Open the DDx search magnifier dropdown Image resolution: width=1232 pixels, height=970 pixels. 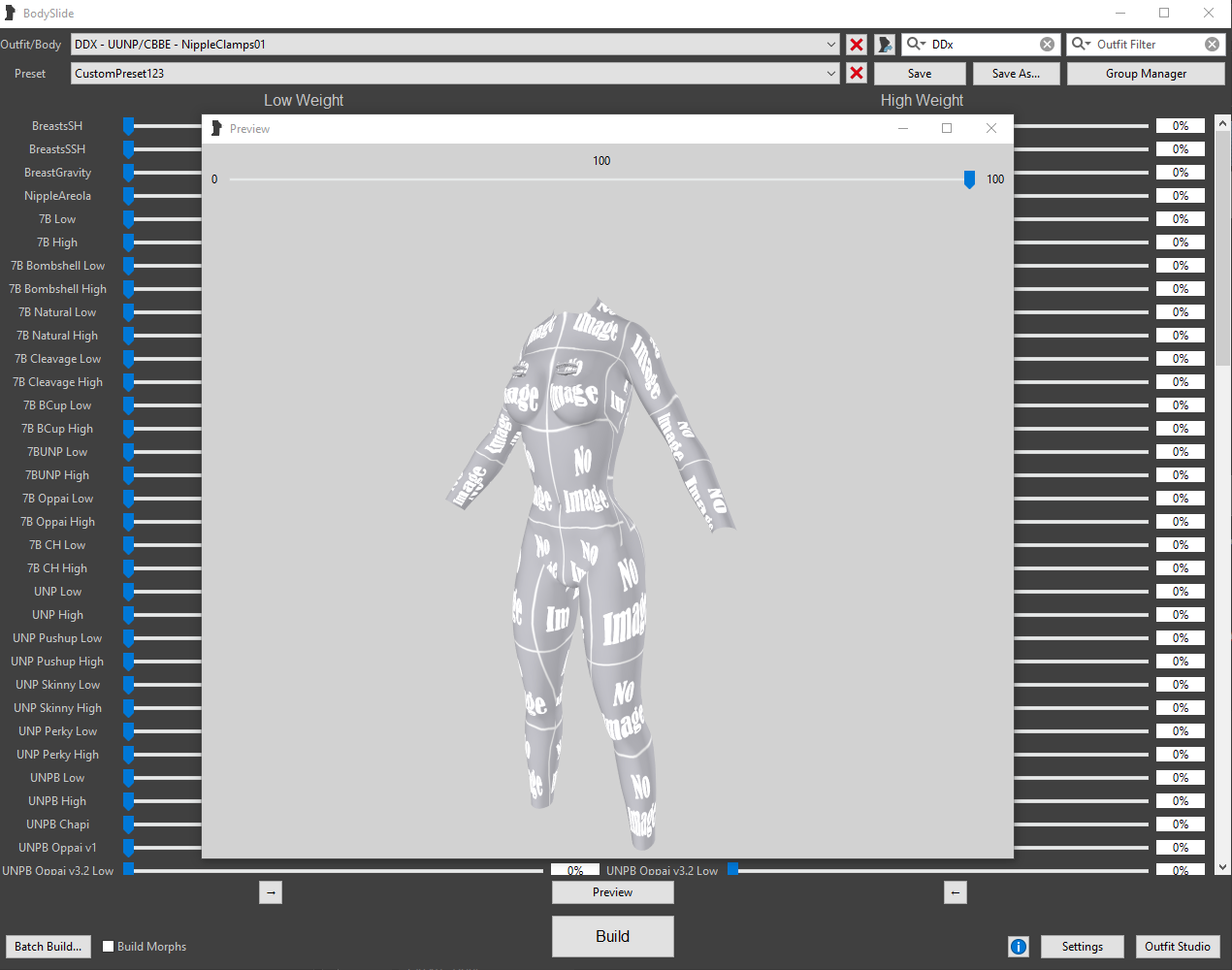click(916, 45)
